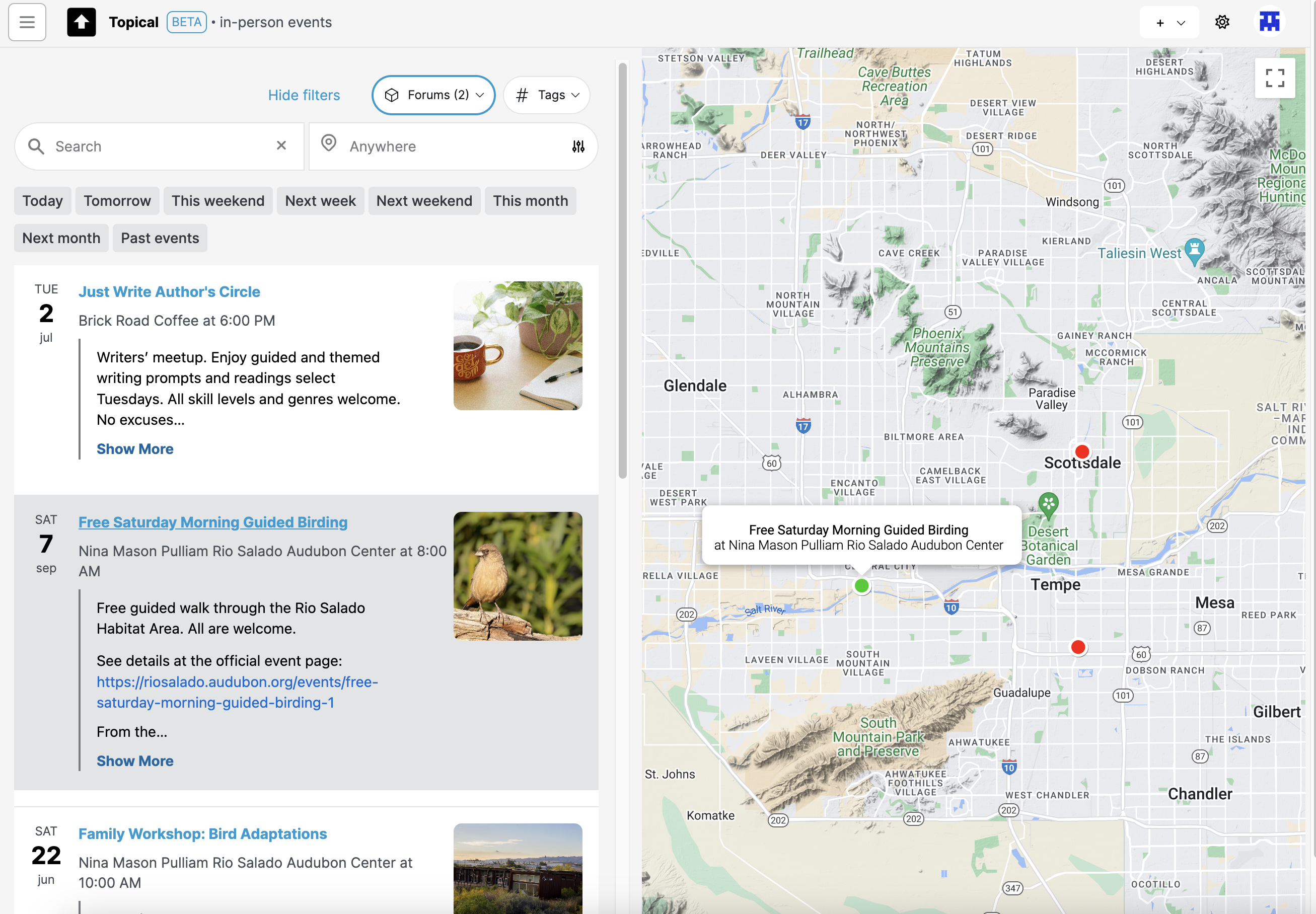1316x914 pixels.
Task: Click green map marker near Salt River
Action: pyautogui.click(x=861, y=586)
